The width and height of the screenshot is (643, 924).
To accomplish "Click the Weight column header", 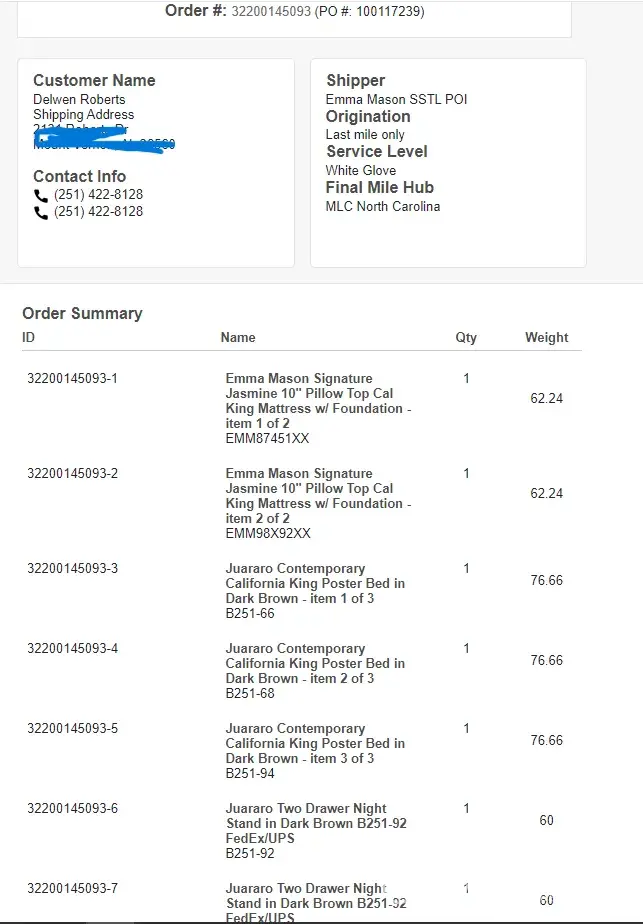I will click(x=546, y=338).
